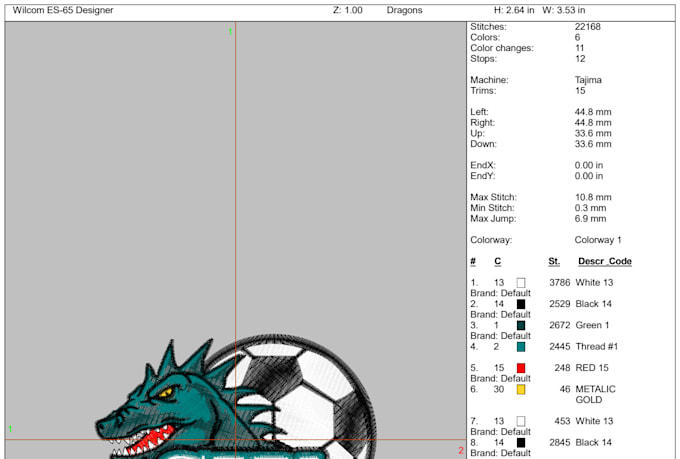The image size is (680, 459).
Task: Click the St. column header
Action: 554,261
